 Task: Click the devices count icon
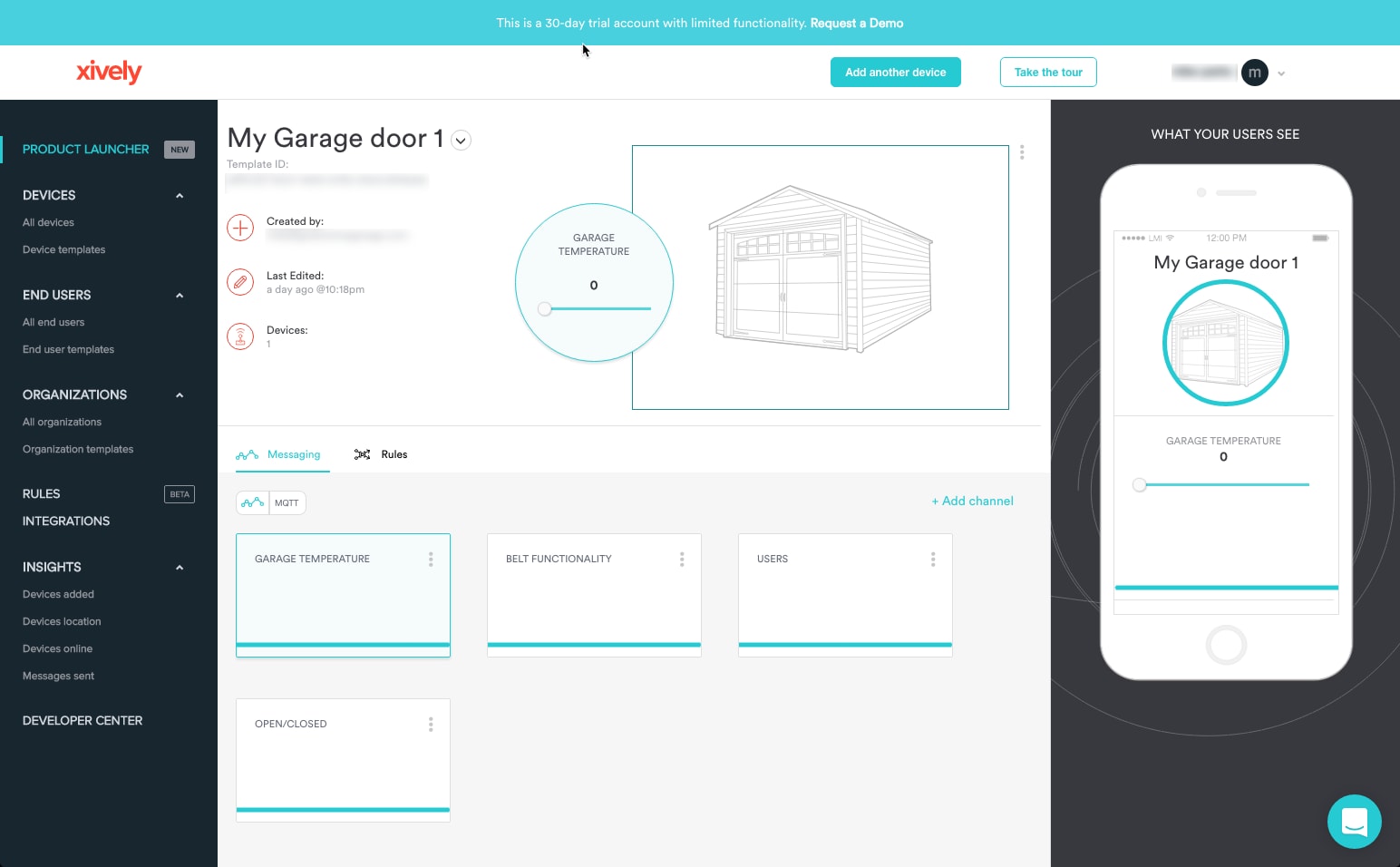pyautogui.click(x=239, y=336)
